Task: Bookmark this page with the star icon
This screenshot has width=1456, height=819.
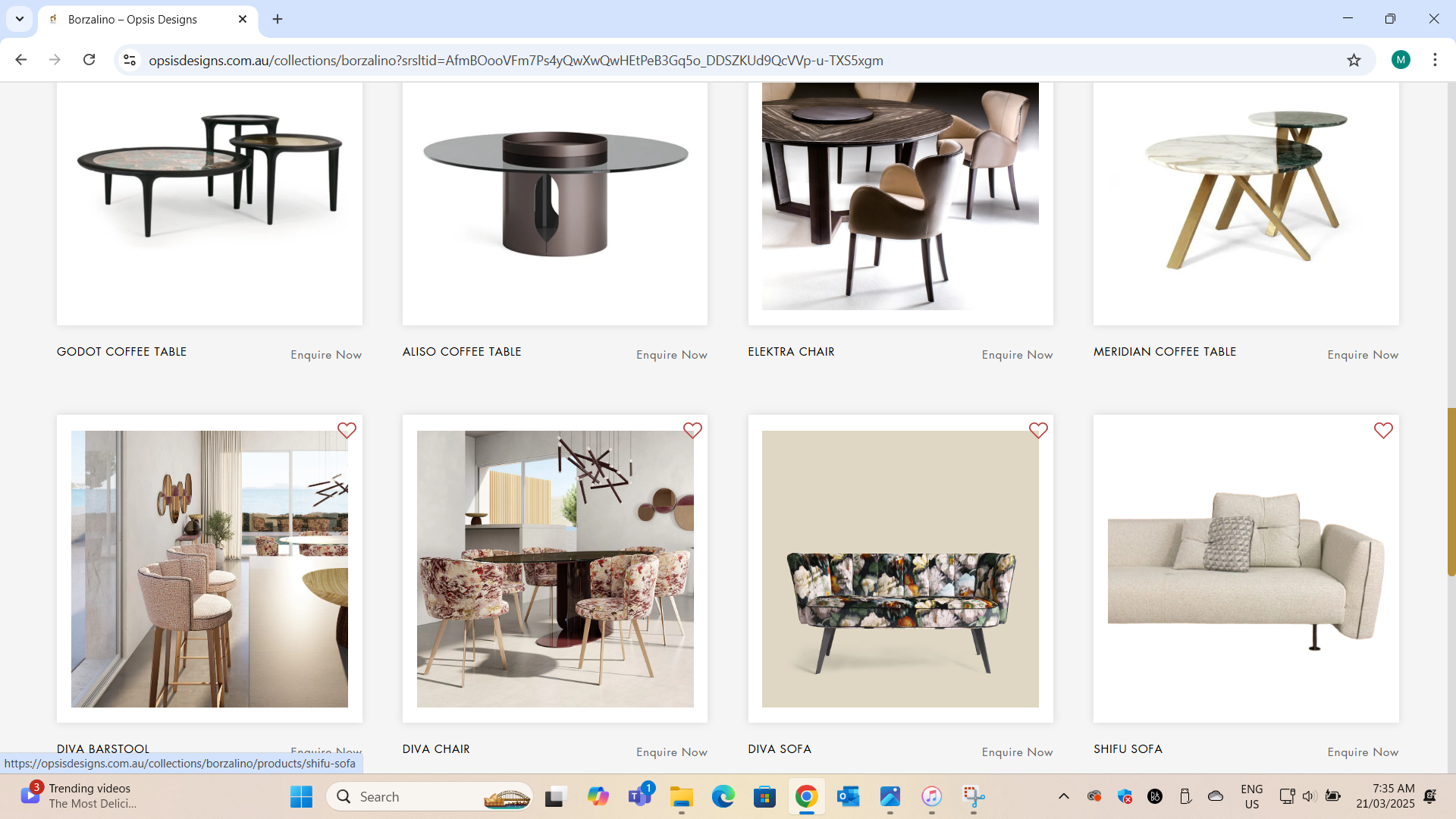Action: 1354,60
